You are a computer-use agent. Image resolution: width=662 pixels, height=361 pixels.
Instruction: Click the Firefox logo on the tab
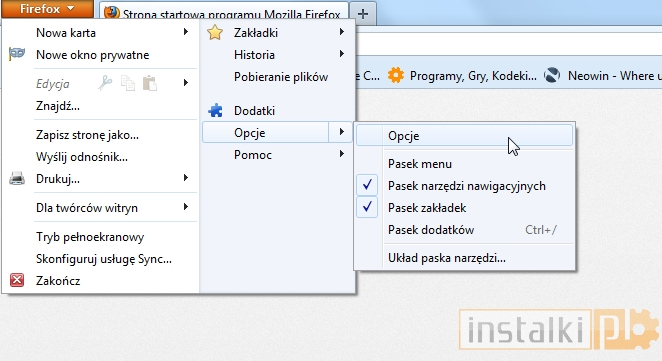111,13
